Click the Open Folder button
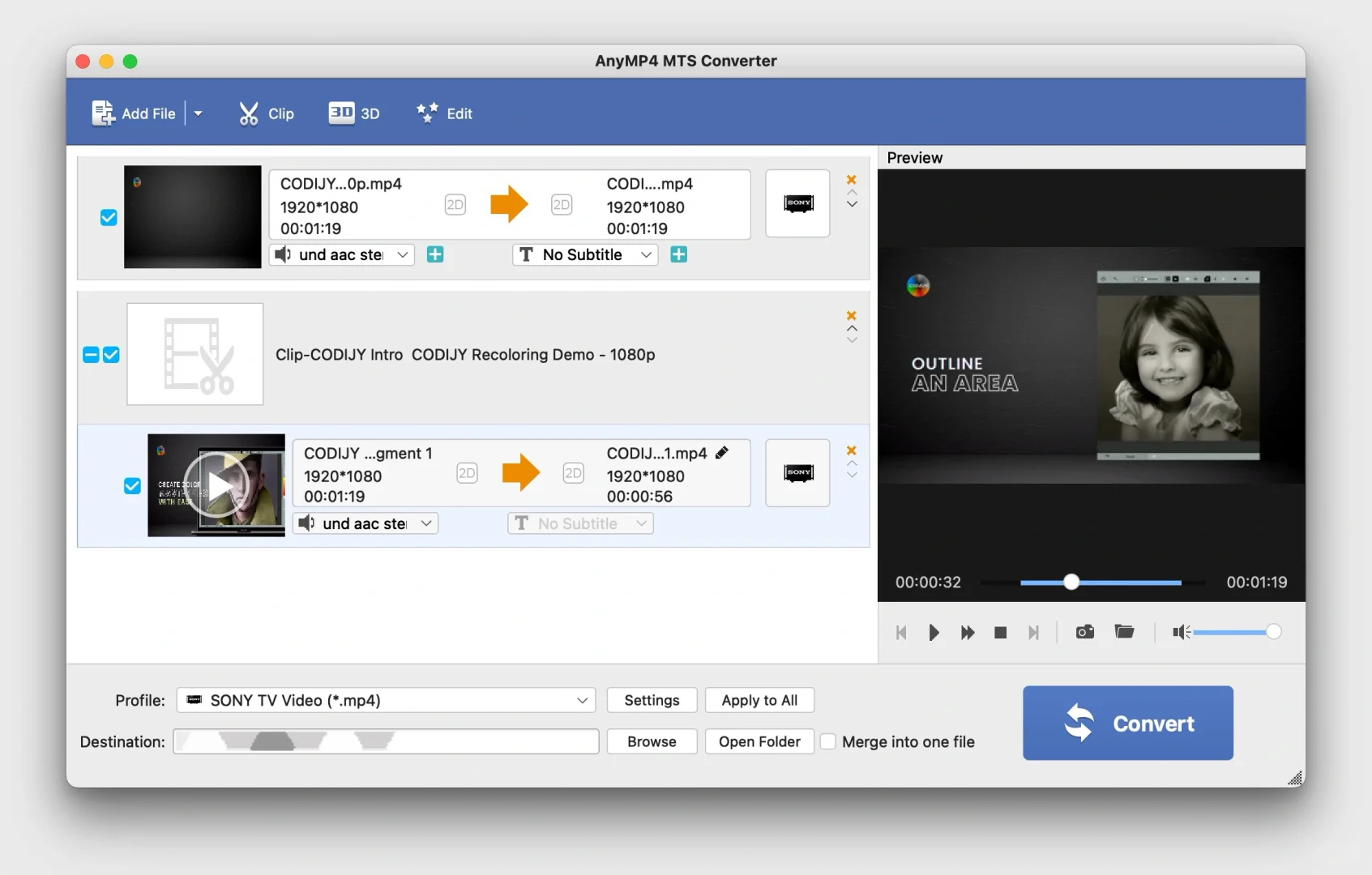The height and width of the screenshot is (875, 1372). pos(760,741)
